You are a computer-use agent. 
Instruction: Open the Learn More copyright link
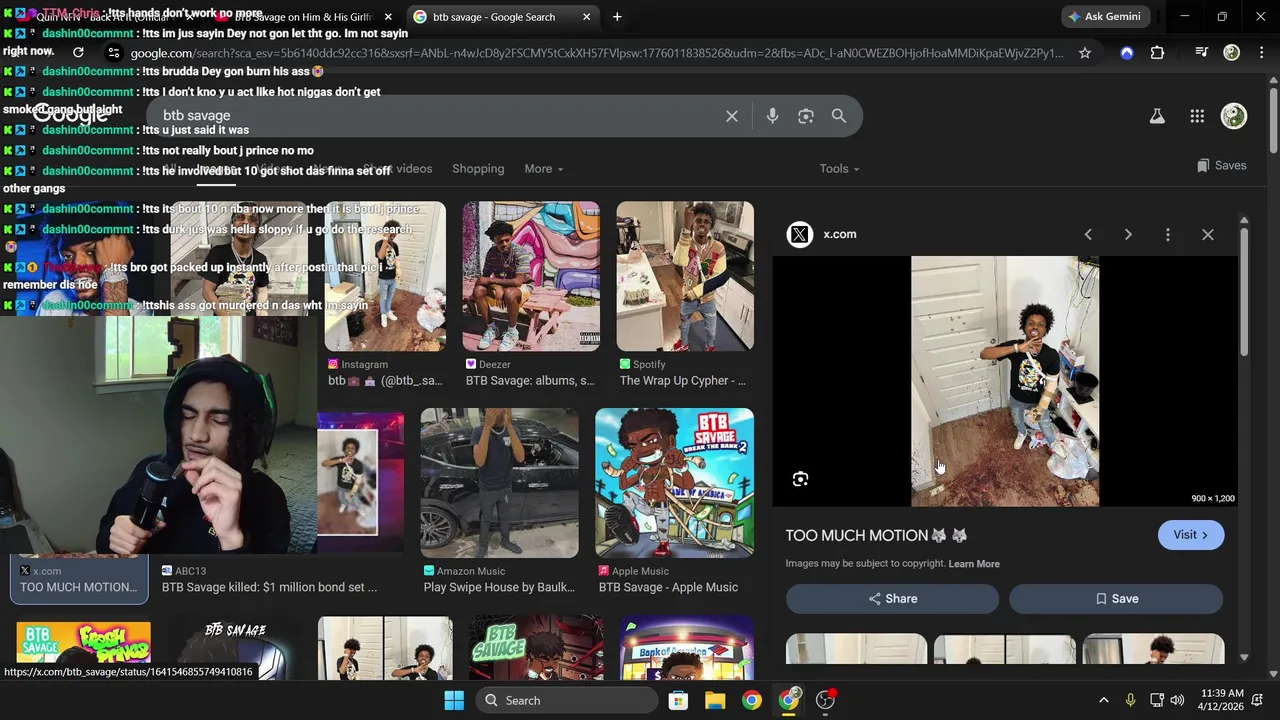click(x=974, y=564)
